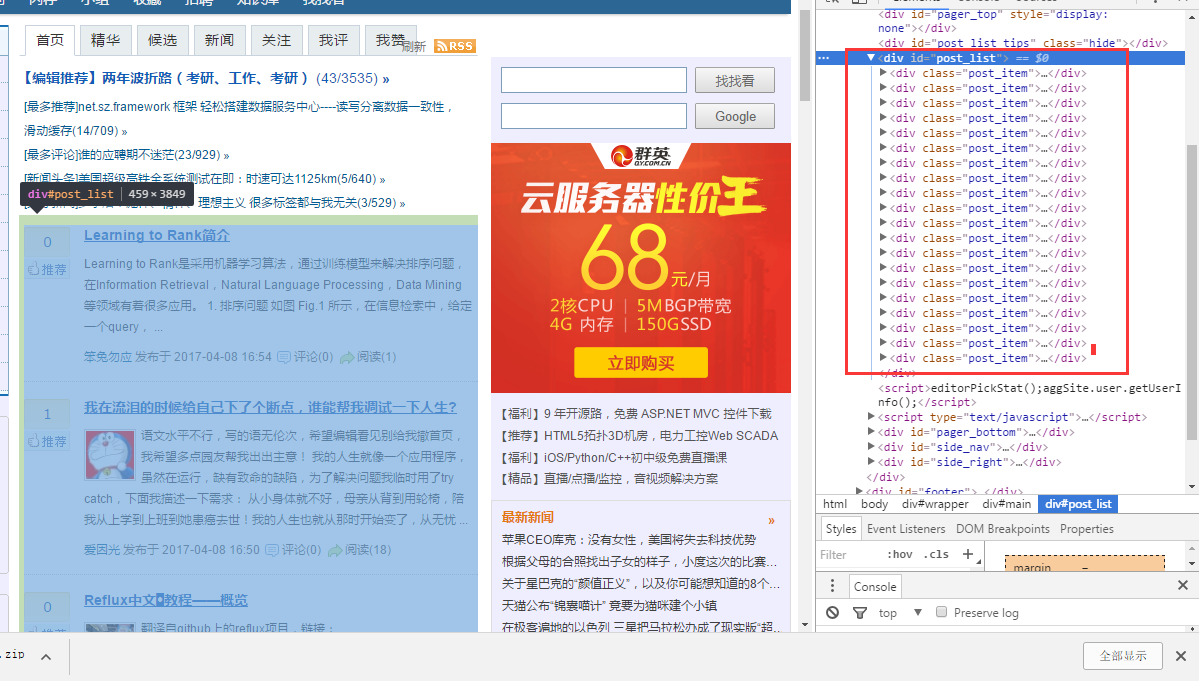Click the 刷新 refresh icon beside 我赞
Screen dimensions: 1199x681
pos(415,47)
